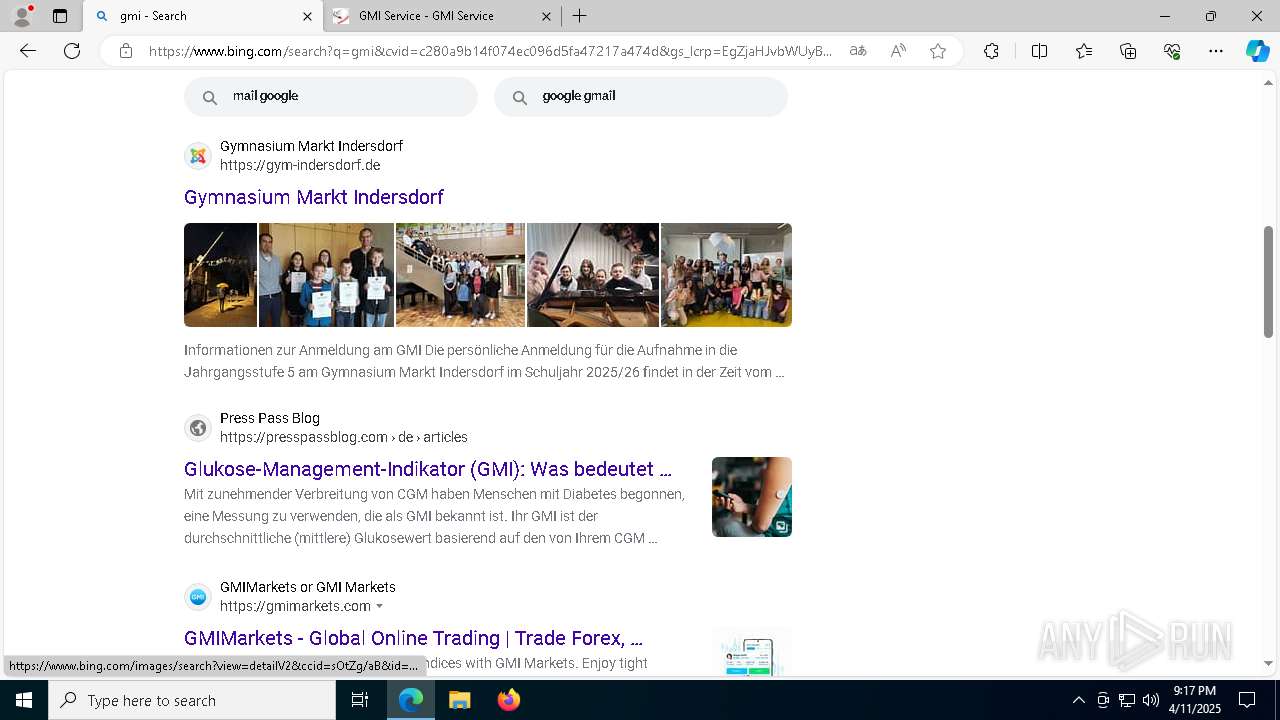
Task: Open the GMI Markets phone app thumbnail
Action: (752, 652)
